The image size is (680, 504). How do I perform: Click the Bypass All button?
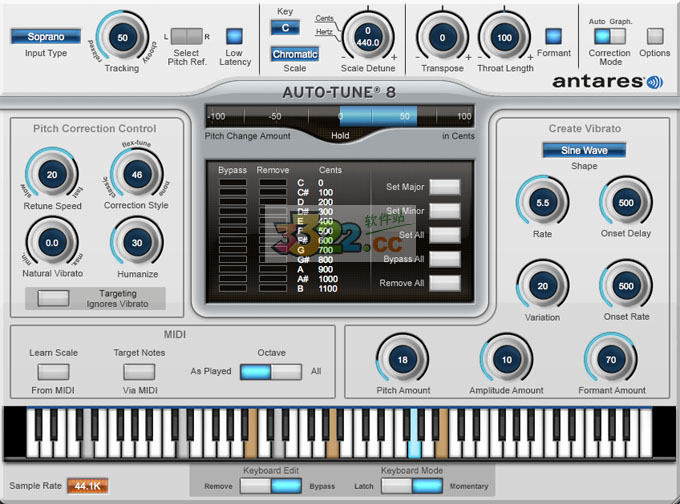[445, 259]
